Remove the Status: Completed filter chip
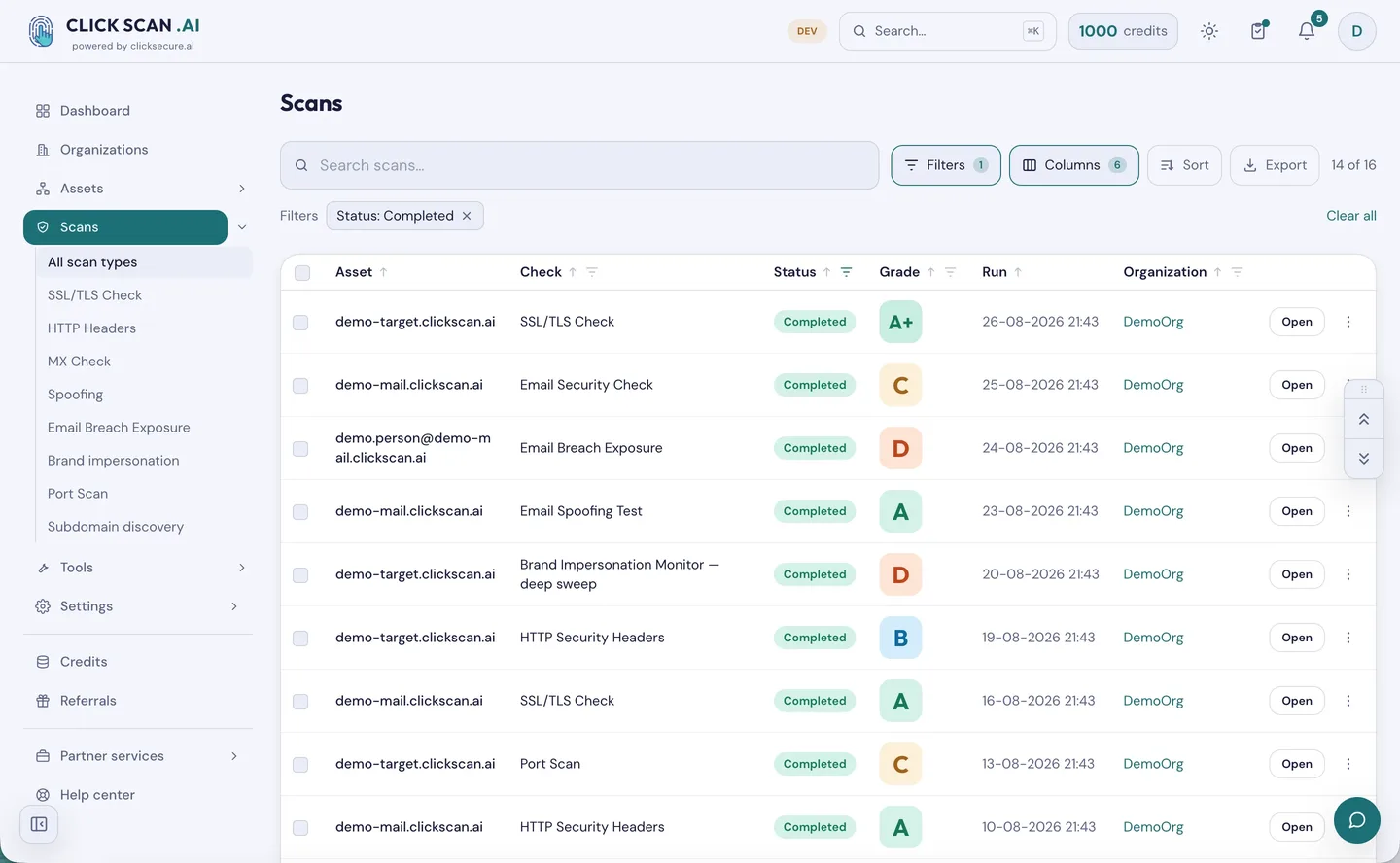 coord(467,216)
